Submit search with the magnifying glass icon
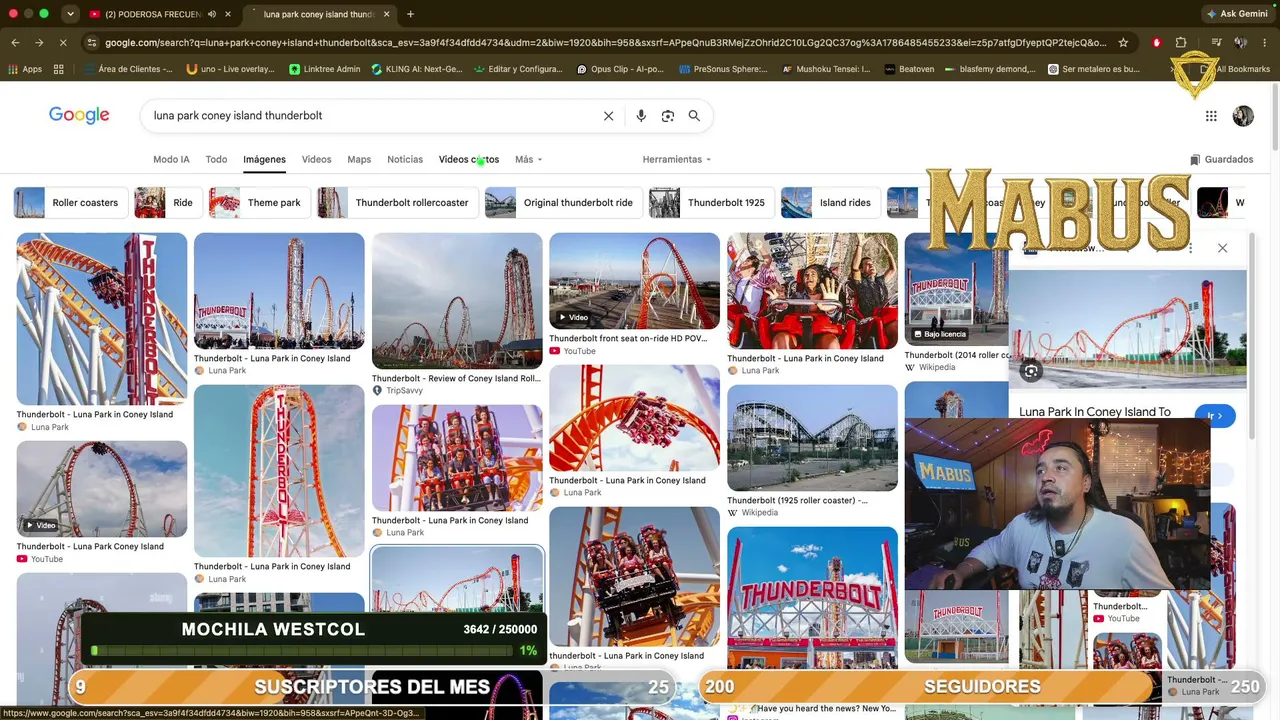The image size is (1280, 720). point(694,116)
